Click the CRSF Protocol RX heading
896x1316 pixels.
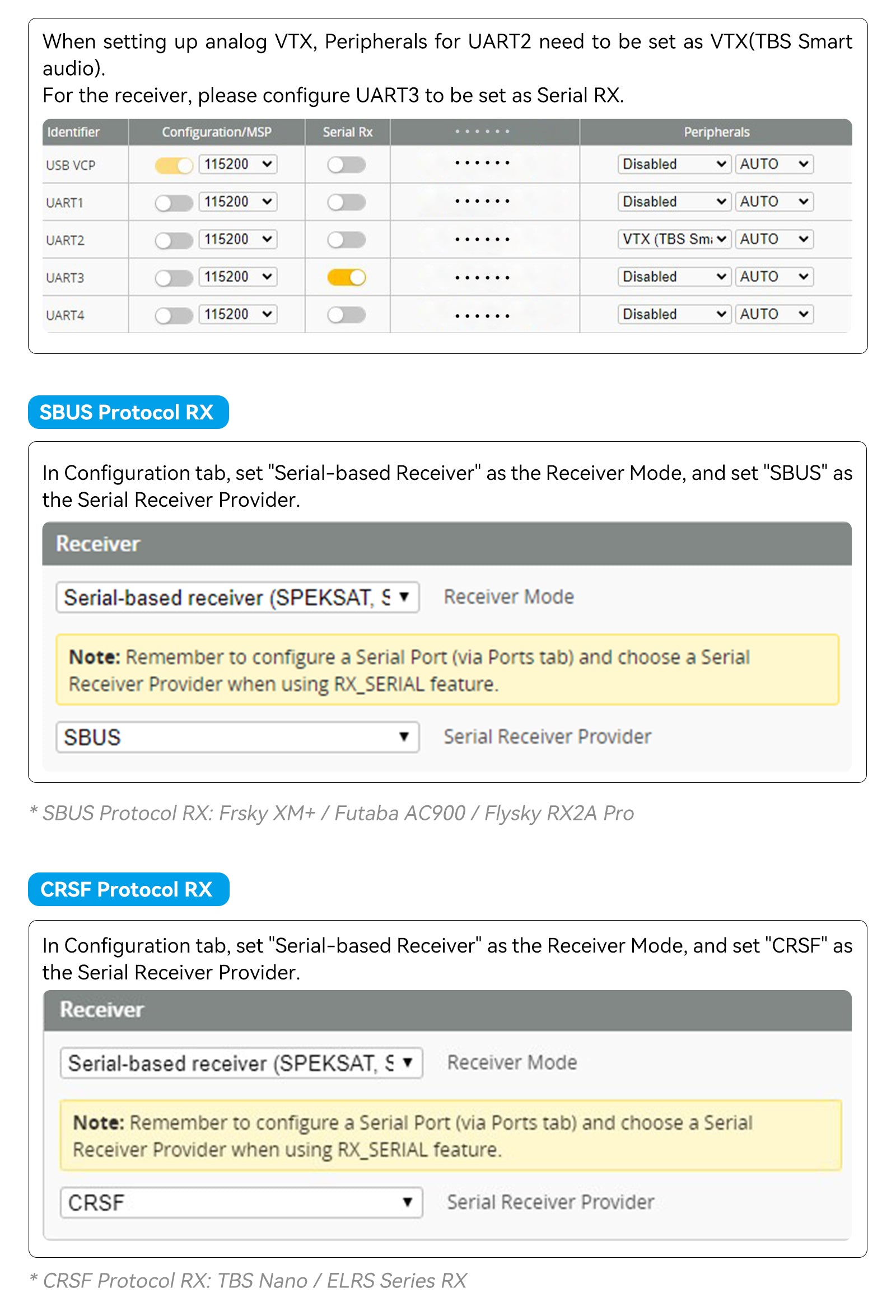pyautogui.click(x=128, y=889)
